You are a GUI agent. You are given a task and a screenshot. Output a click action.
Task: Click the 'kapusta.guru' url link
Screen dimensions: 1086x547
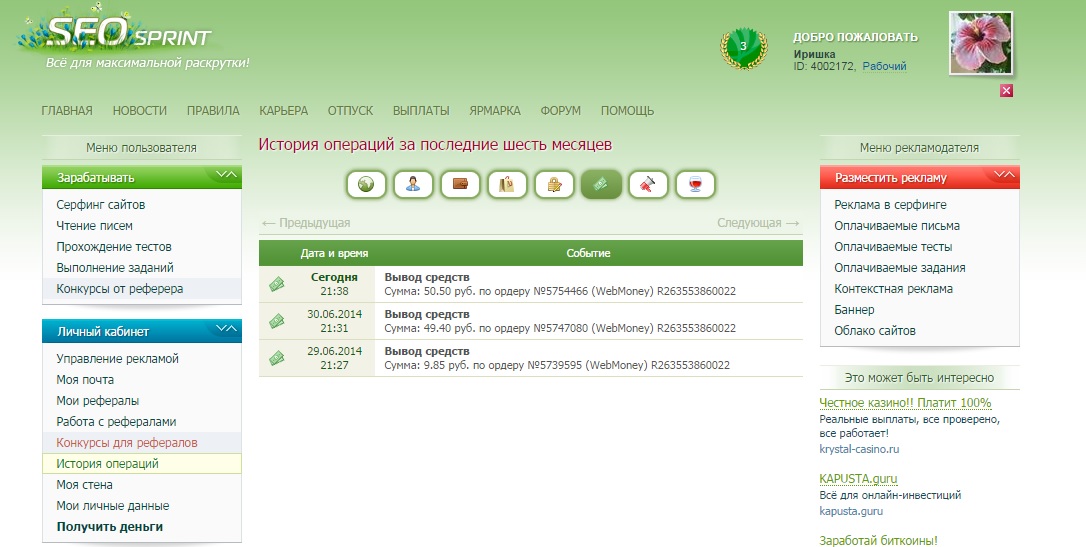(x=851, y=512)
